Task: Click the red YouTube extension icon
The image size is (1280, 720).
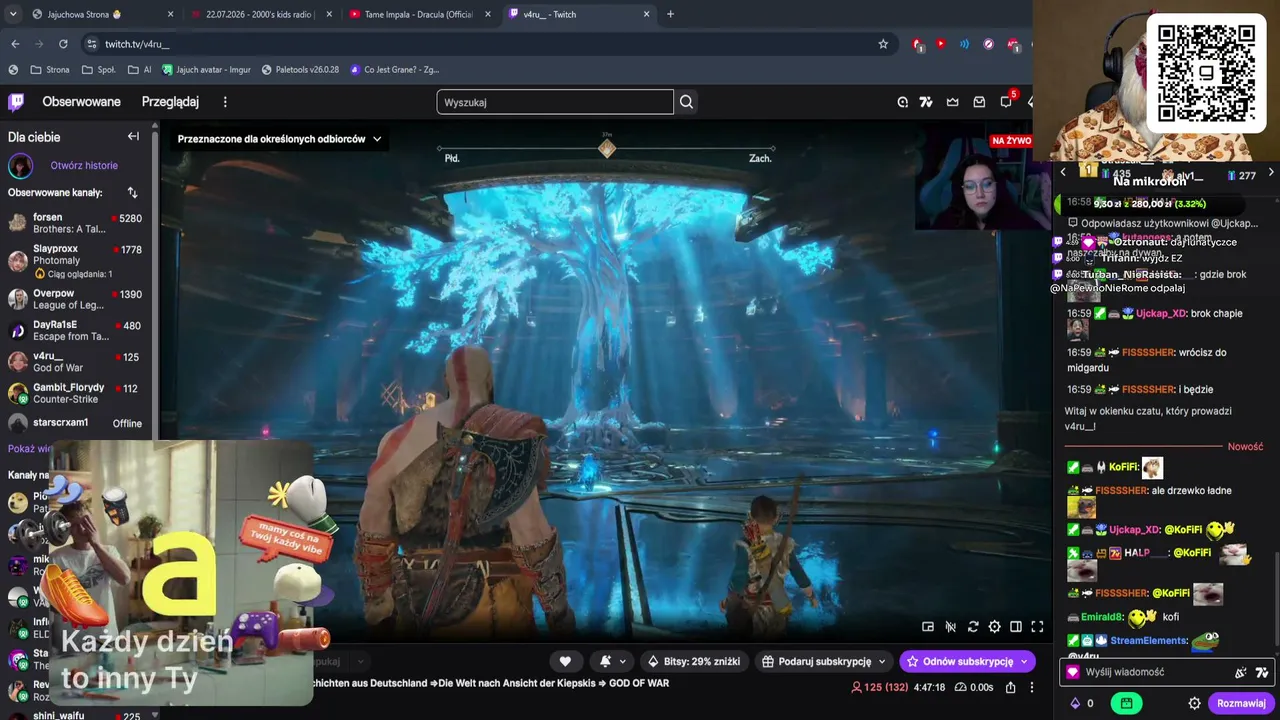Action: 941,44
